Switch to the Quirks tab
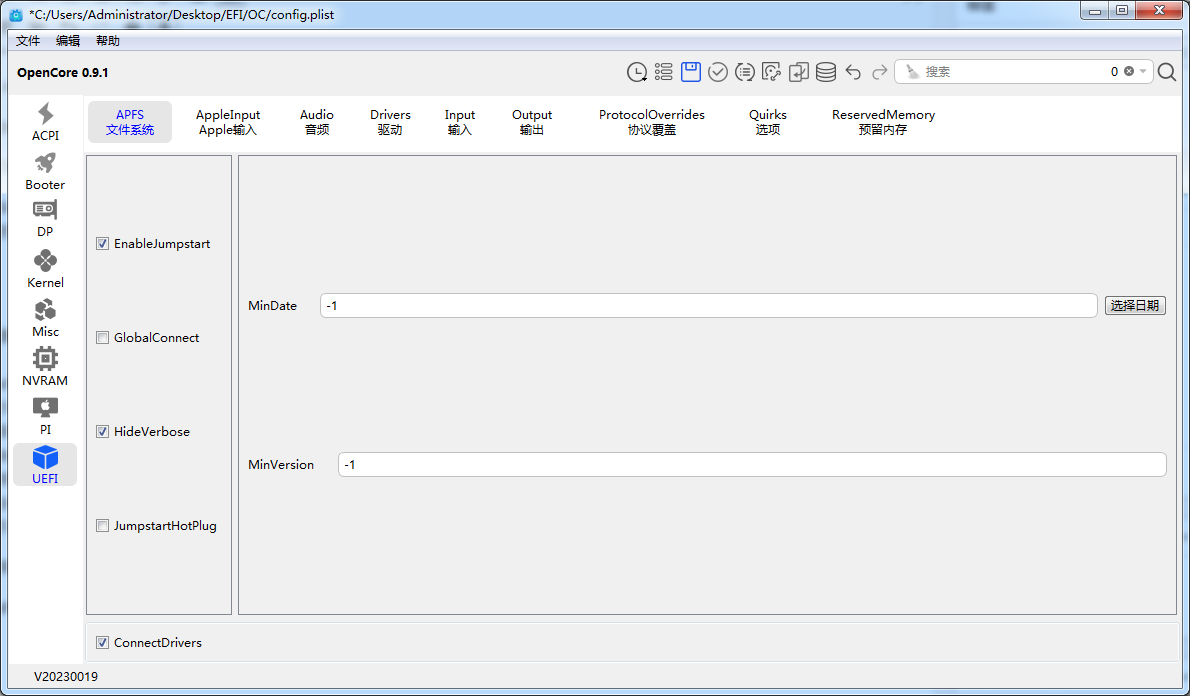Viewport: 1190px width, 696px height. [x=767, y=122]
